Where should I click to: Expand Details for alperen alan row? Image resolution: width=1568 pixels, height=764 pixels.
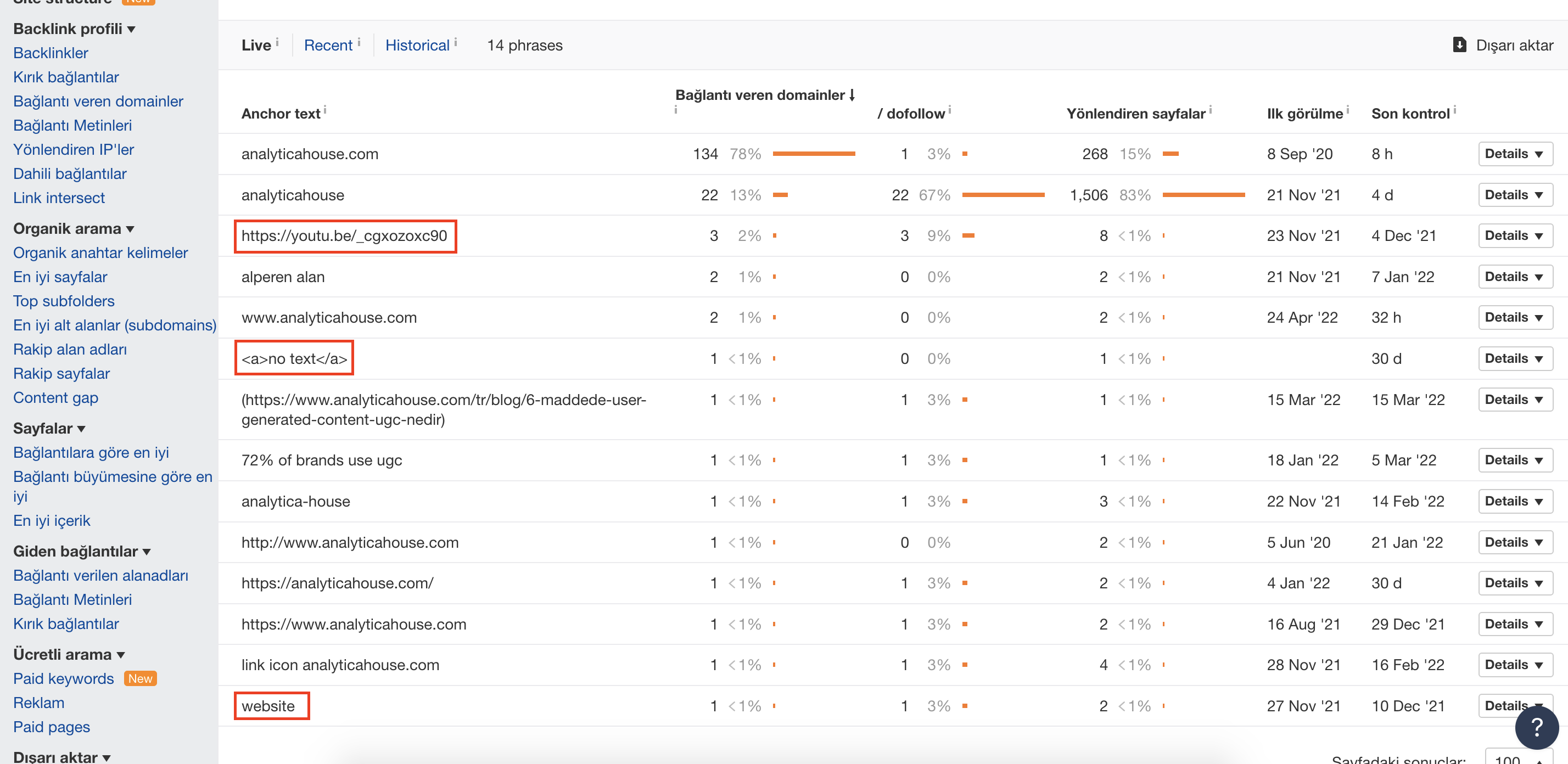point(1515,277)
